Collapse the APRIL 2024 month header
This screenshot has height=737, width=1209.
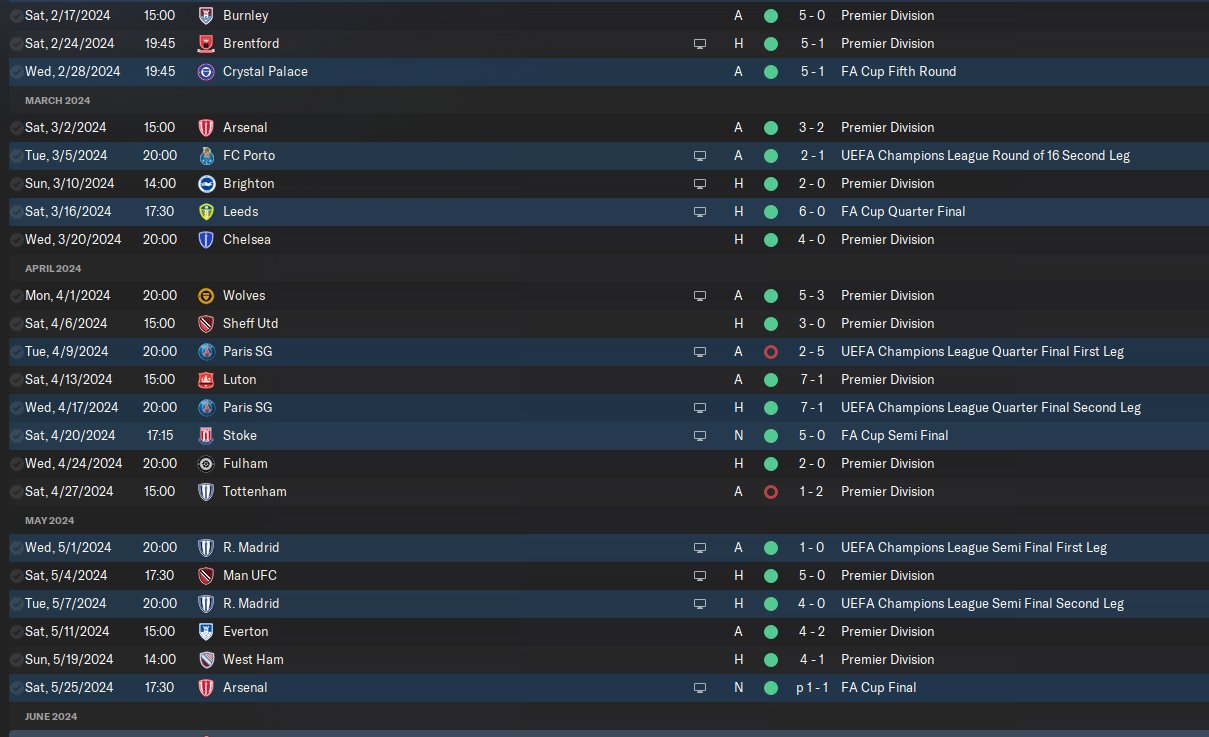pos(53,268)
